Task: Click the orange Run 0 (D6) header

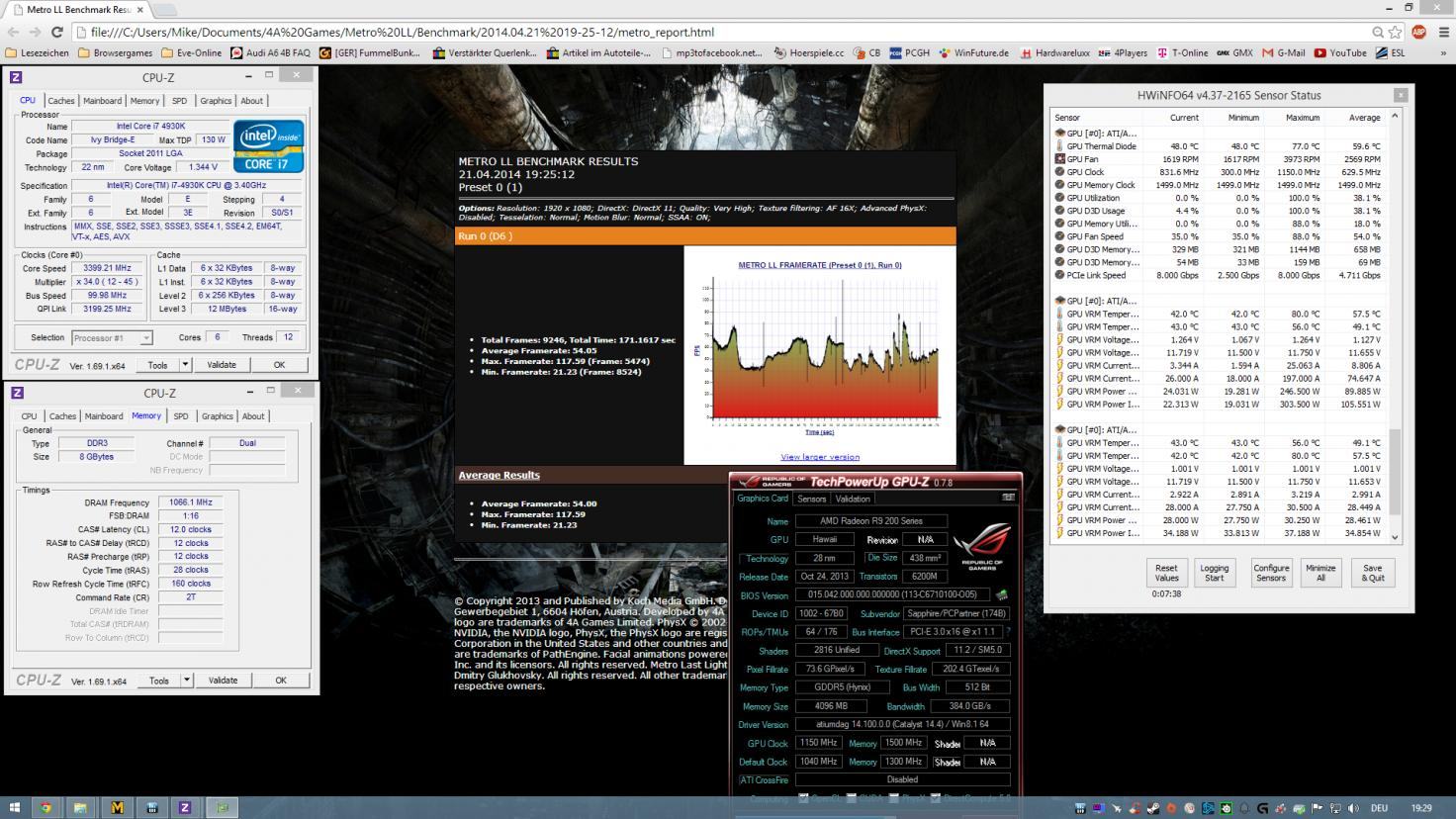Action: pos(705,236)
